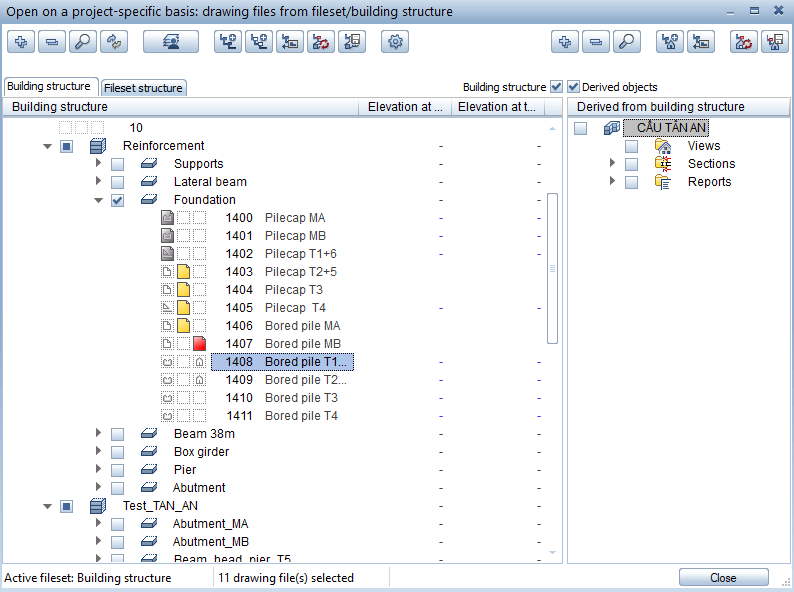
Task: Click the left toolbar collapse-all minus icon
Action: click(52, 42)
